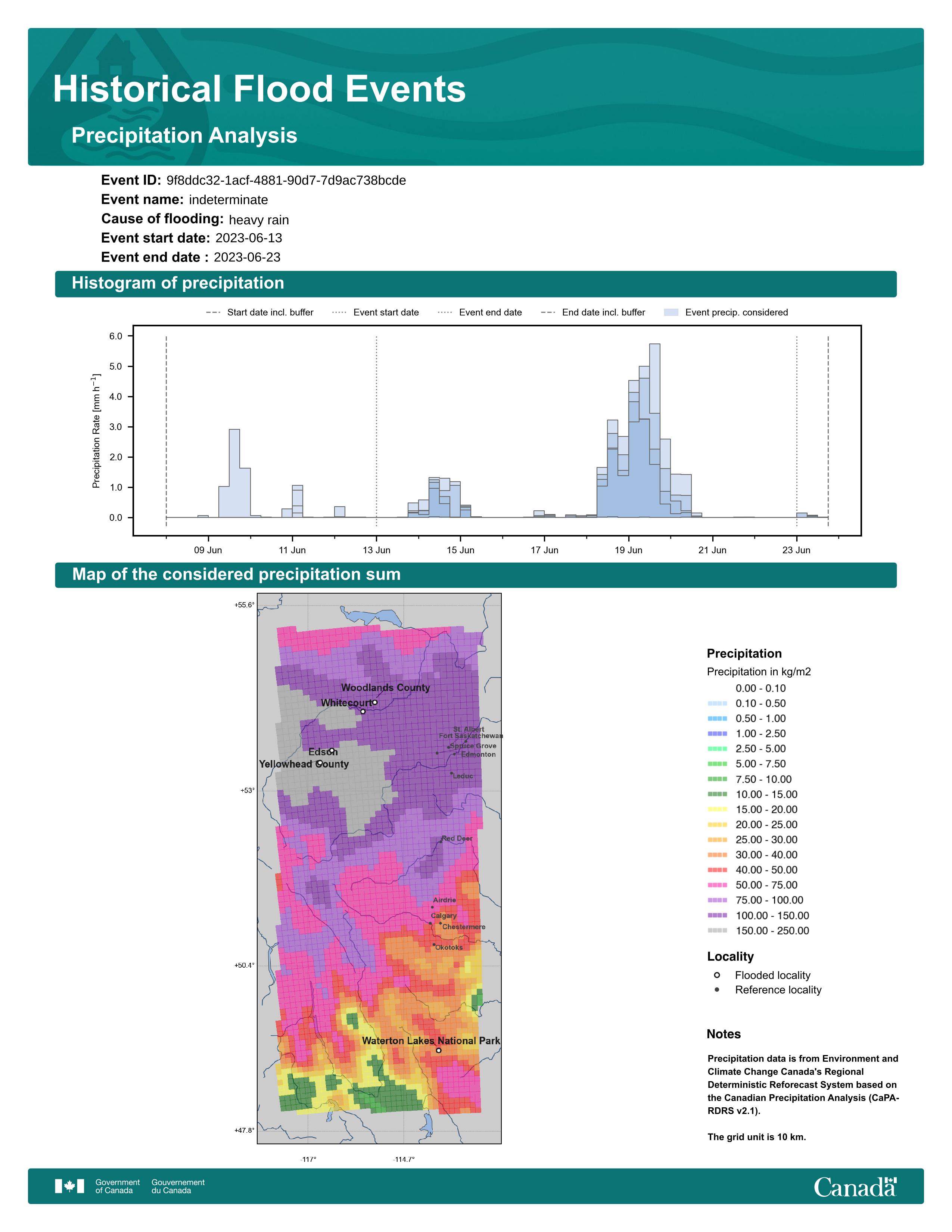952x1232 pixels.
Task: Click the Map of the considered precipitation sum header
Action: (236, 574)
